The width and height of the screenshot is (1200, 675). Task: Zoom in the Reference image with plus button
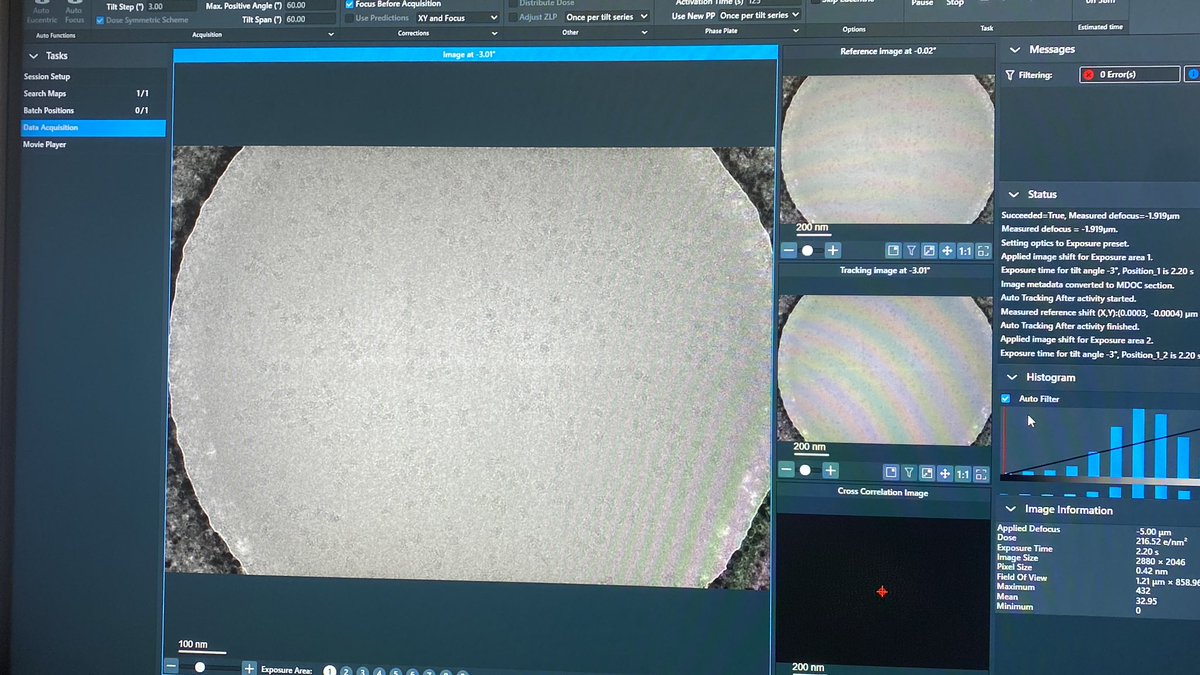pyautogui.click(x=832, y=250)
